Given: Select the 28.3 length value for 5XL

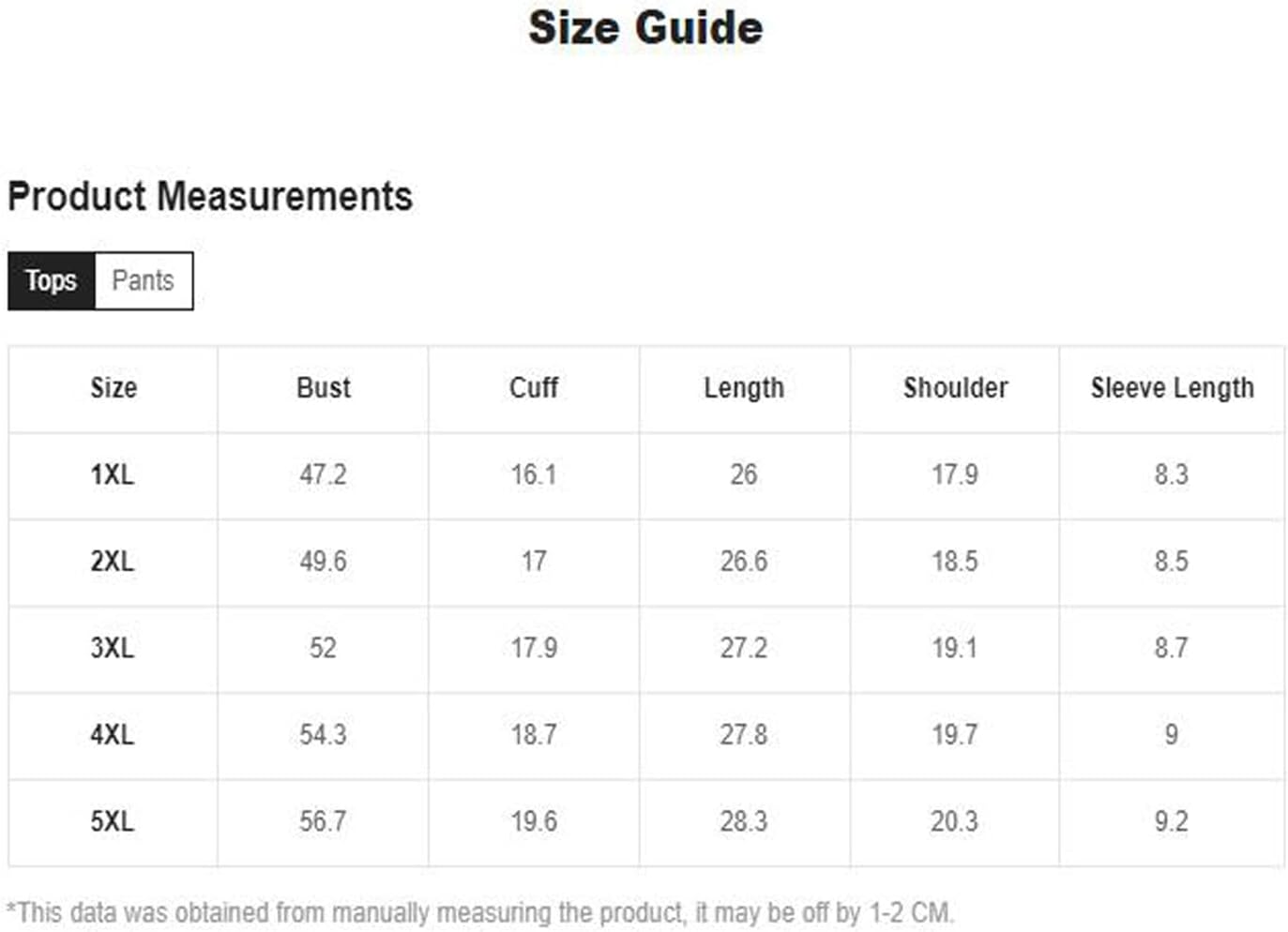Looking at the screenshot, I should coord(744,821).
